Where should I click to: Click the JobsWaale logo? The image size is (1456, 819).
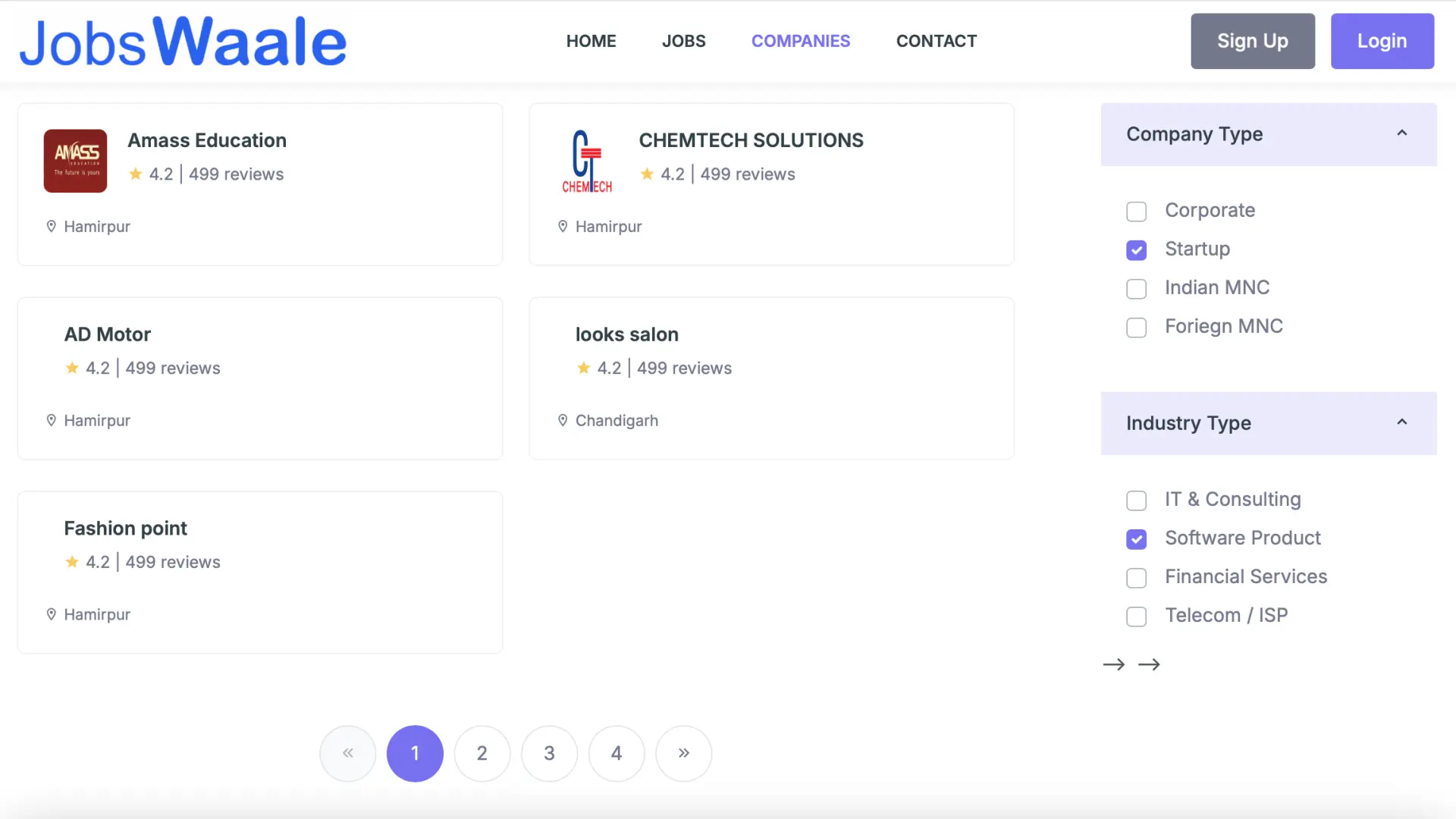[182, 39]
